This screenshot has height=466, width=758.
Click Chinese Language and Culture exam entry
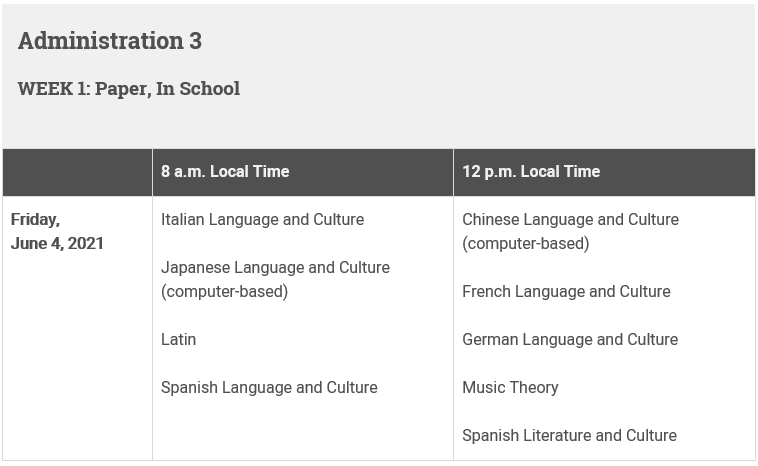click(570, 232)
